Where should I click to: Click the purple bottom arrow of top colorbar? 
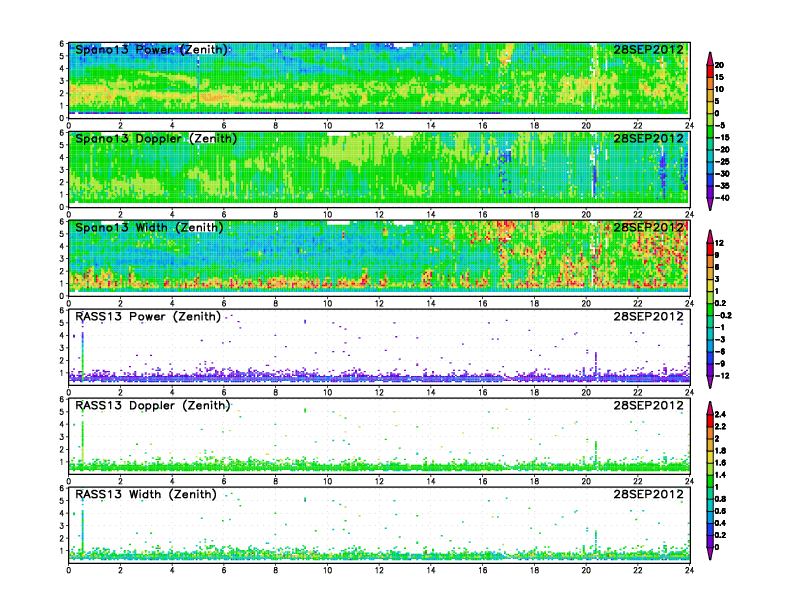[x=710, y=203]
